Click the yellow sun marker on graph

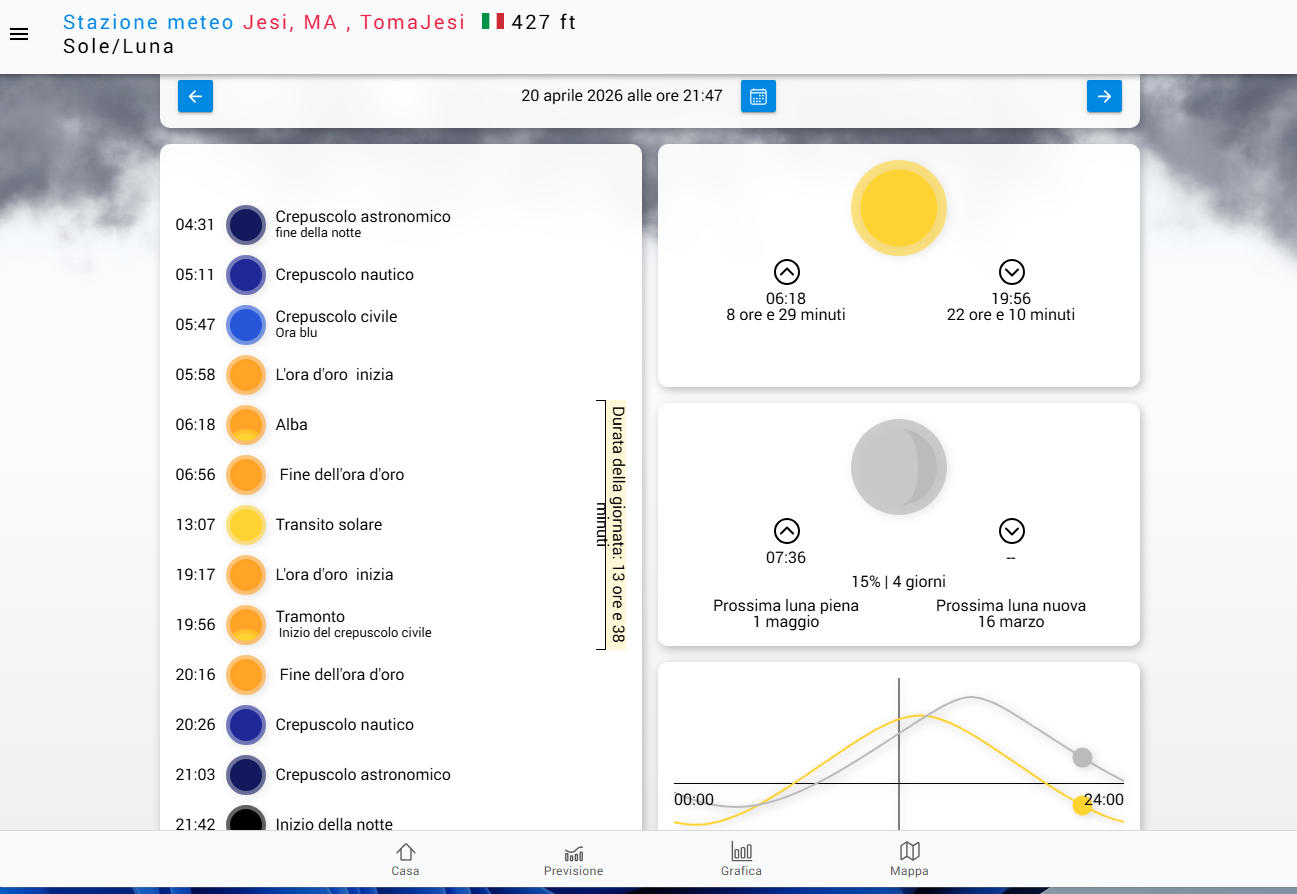(1082, 805)
